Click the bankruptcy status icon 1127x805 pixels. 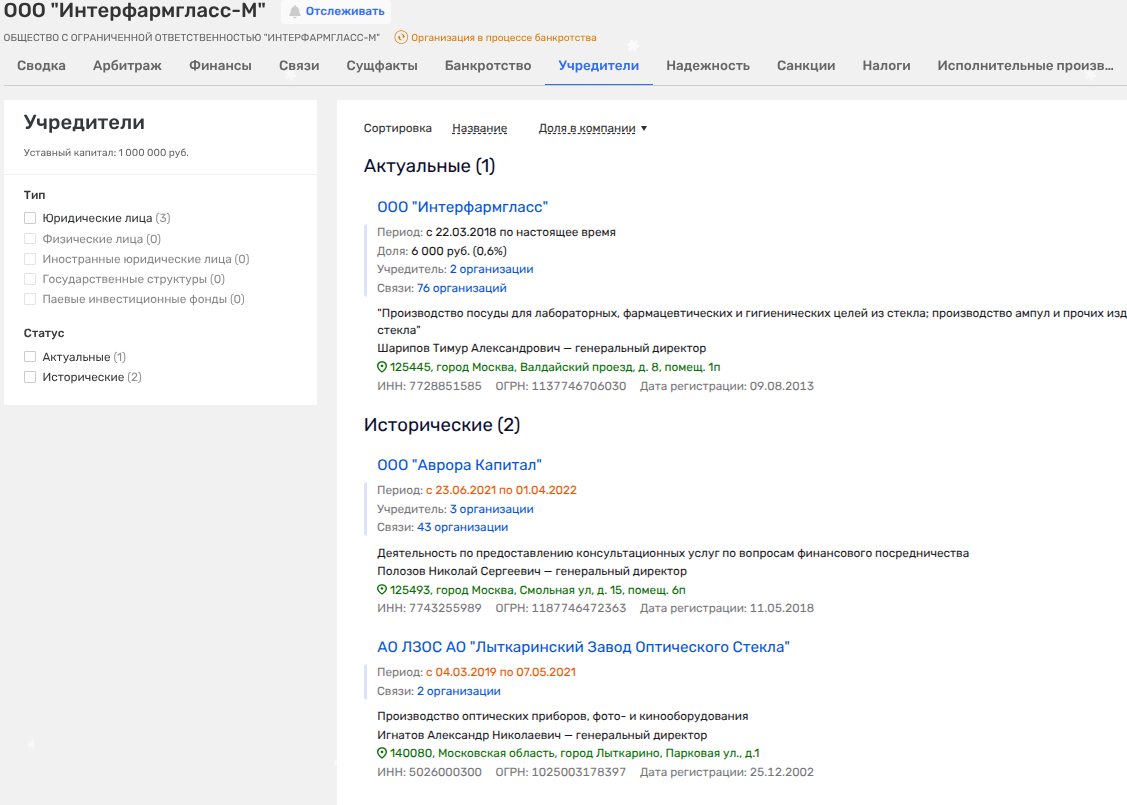[401, 38]
